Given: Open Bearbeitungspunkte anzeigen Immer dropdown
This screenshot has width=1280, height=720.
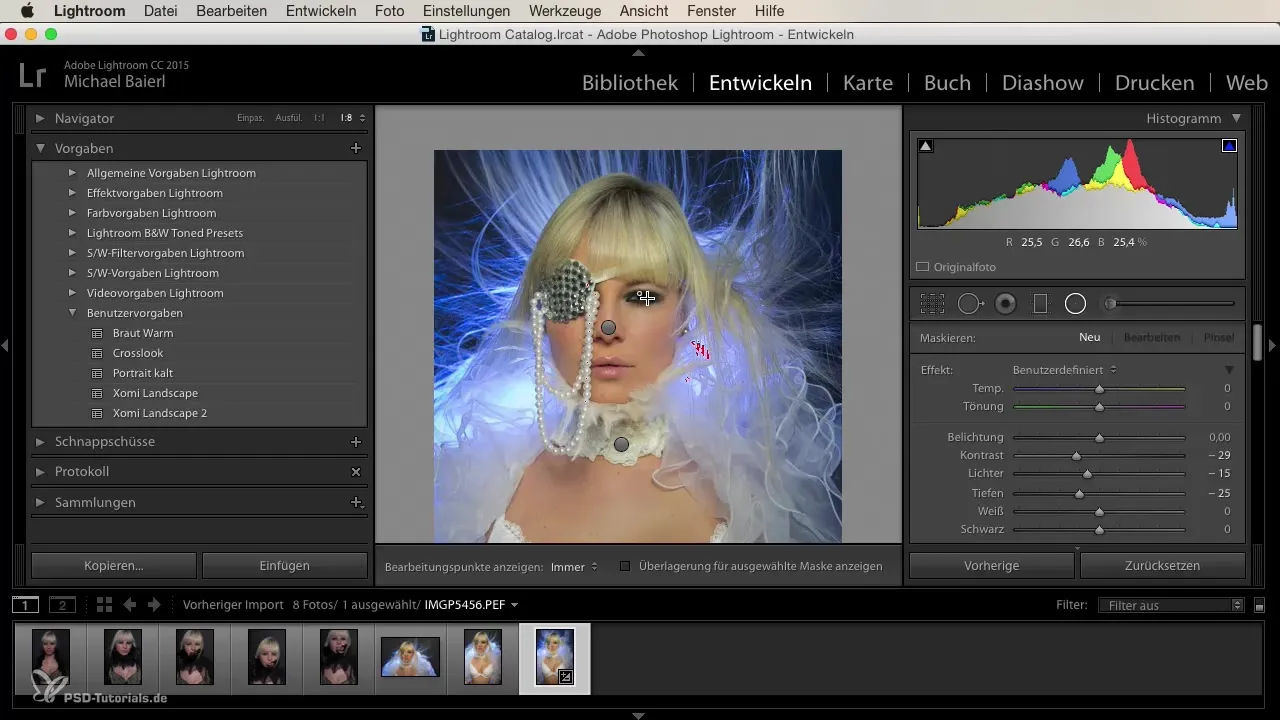Looking at the screenshot, I should click(x=574, y=566).
